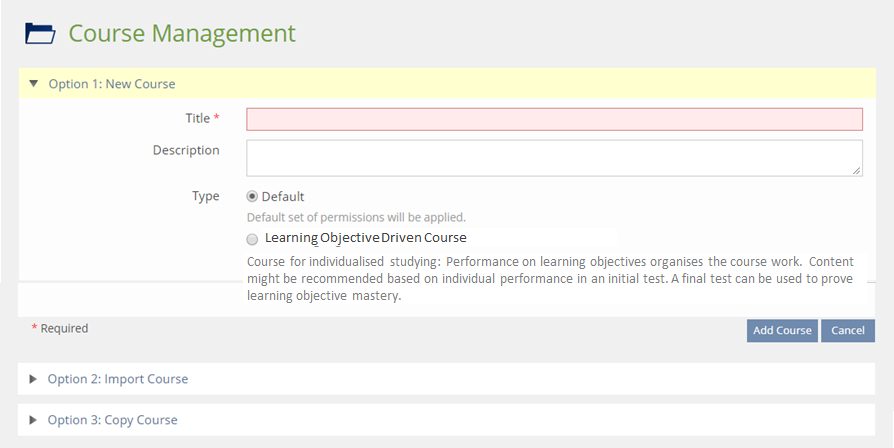
Task: Expand the Option 3 triangle arrow
Action: [x=33, y=420]
